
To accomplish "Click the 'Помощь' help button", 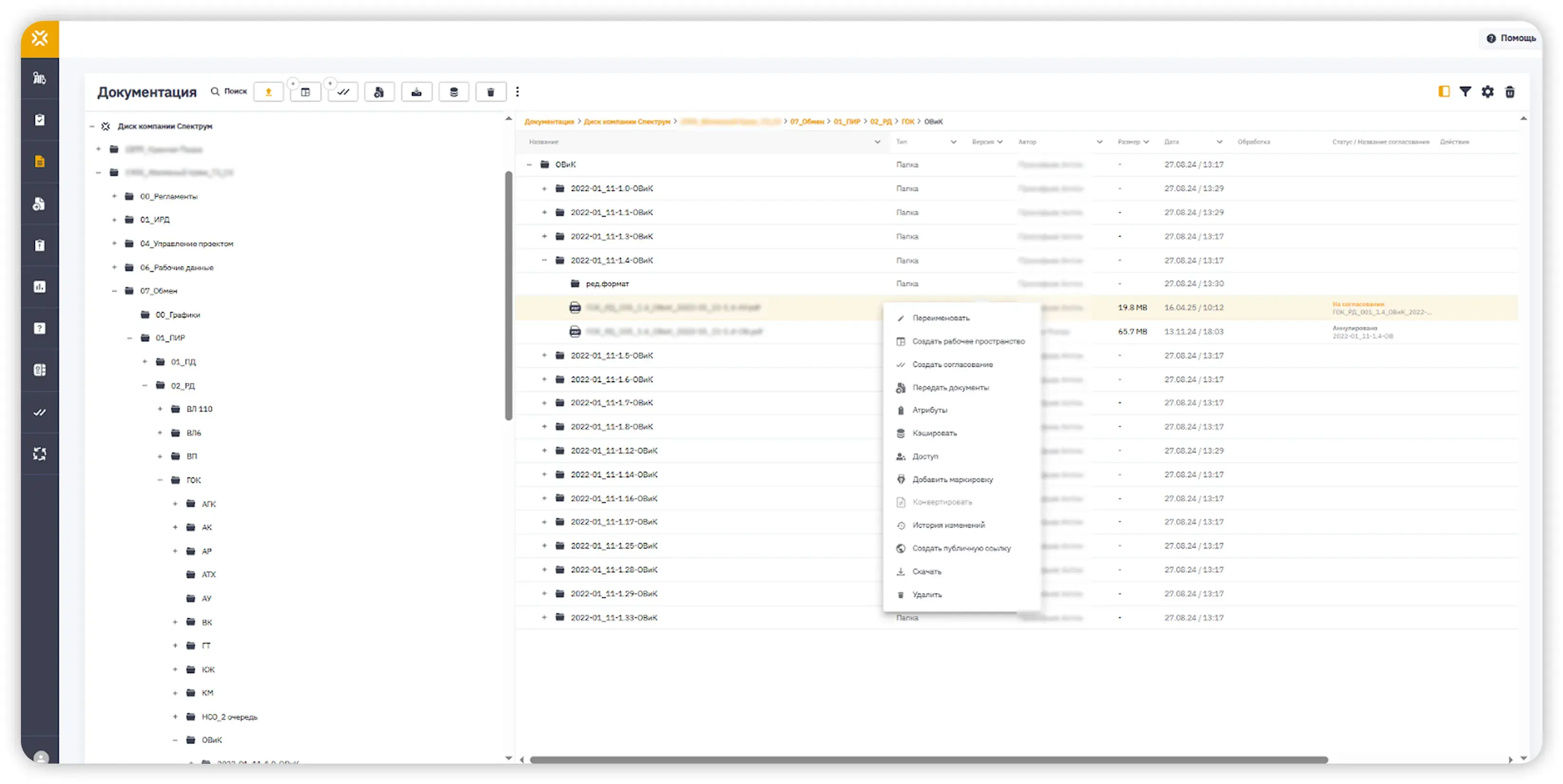I will point(1512,38).
